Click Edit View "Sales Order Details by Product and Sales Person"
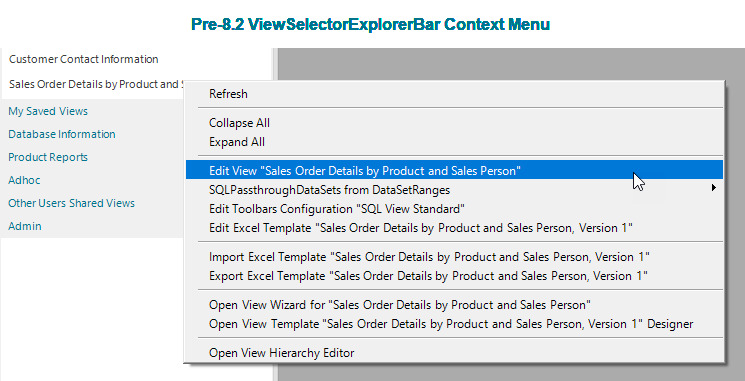Screen dimensions: 745x381 point(454,170)
